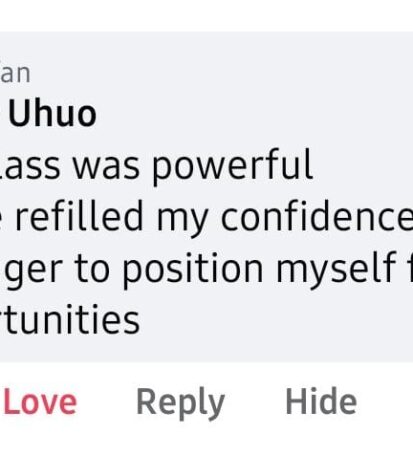Screen dimensions: 413x455
Task: Click the partial word 'ger' in third line
Action: click(32, 272)
